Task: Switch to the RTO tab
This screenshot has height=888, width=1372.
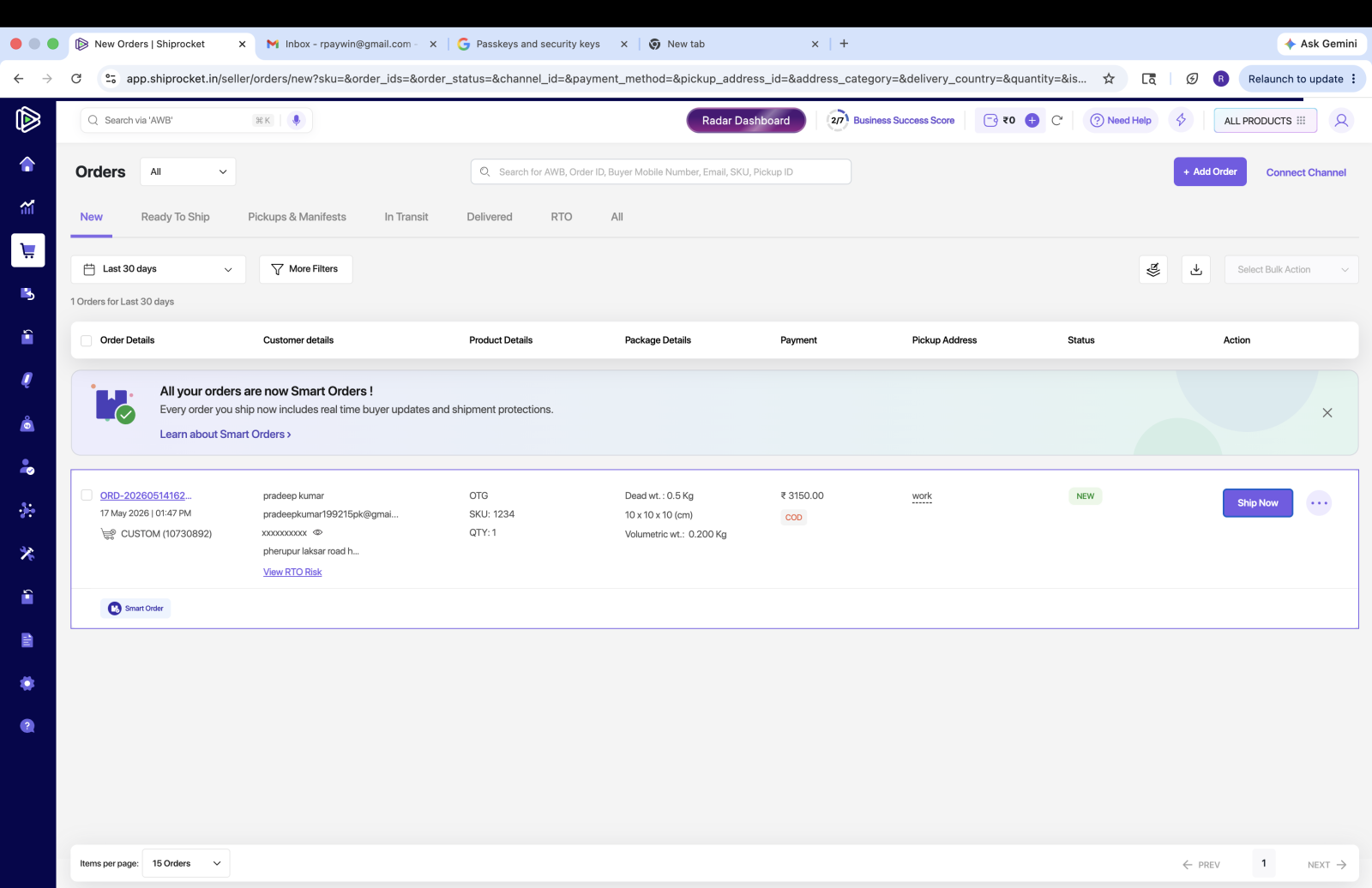Action: (562, 217)
